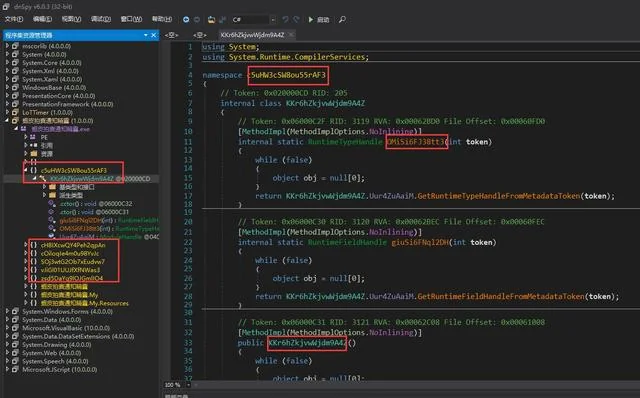Image resolution: width=640 pixels, height=398 pixels.
Task: Expand the cHBIXzwQY4Peh2qpAn namespace
Action: pyautogui.click(x=26, y=245)
